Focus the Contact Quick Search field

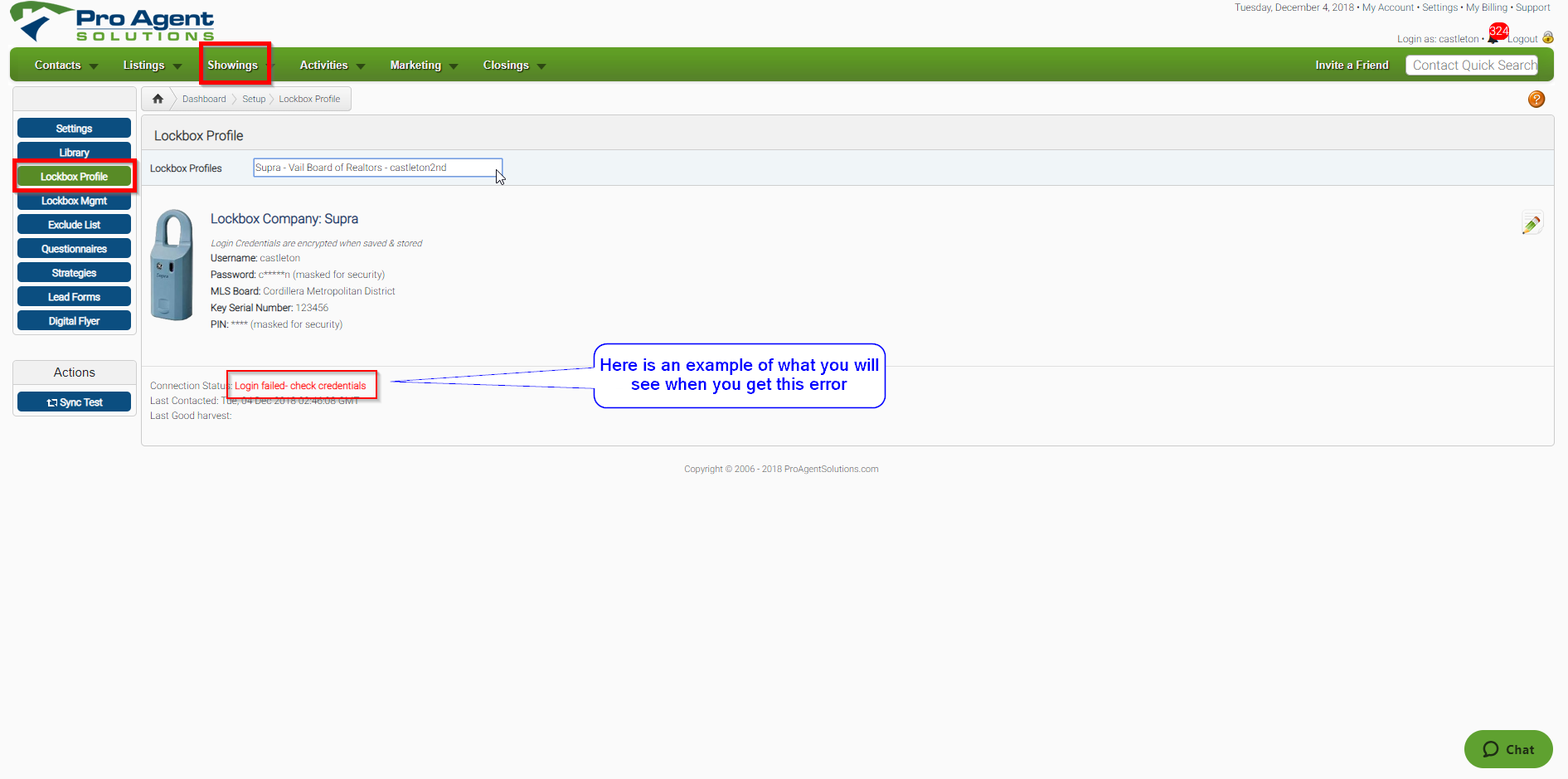1472,66
